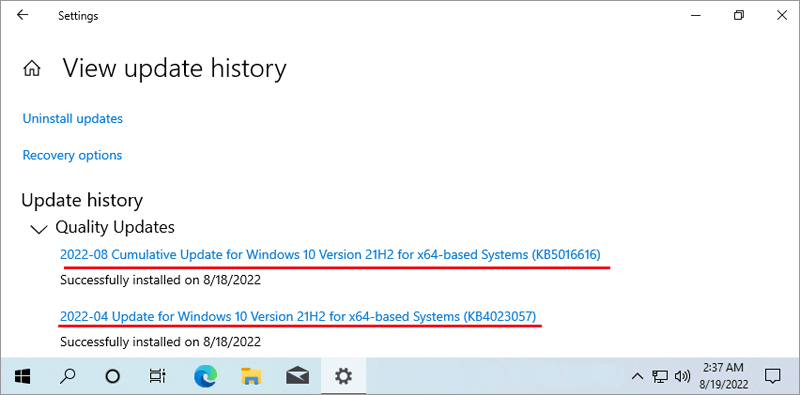This screenshot has width=800, height=395.
Task: Open the volume speaker tray icon
Action: (x=682, y=377)
